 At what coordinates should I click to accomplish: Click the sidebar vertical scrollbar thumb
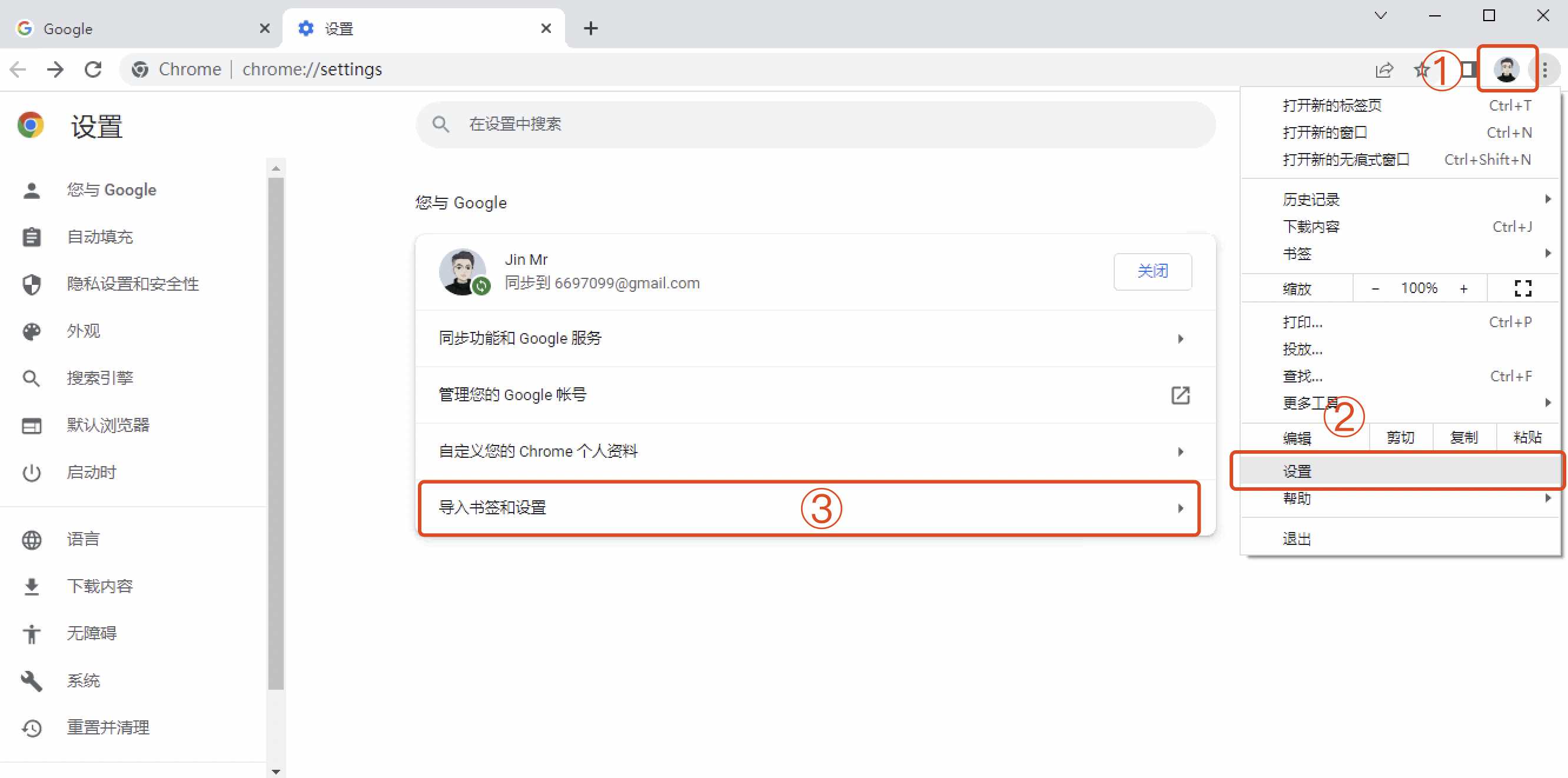[275, 433]
